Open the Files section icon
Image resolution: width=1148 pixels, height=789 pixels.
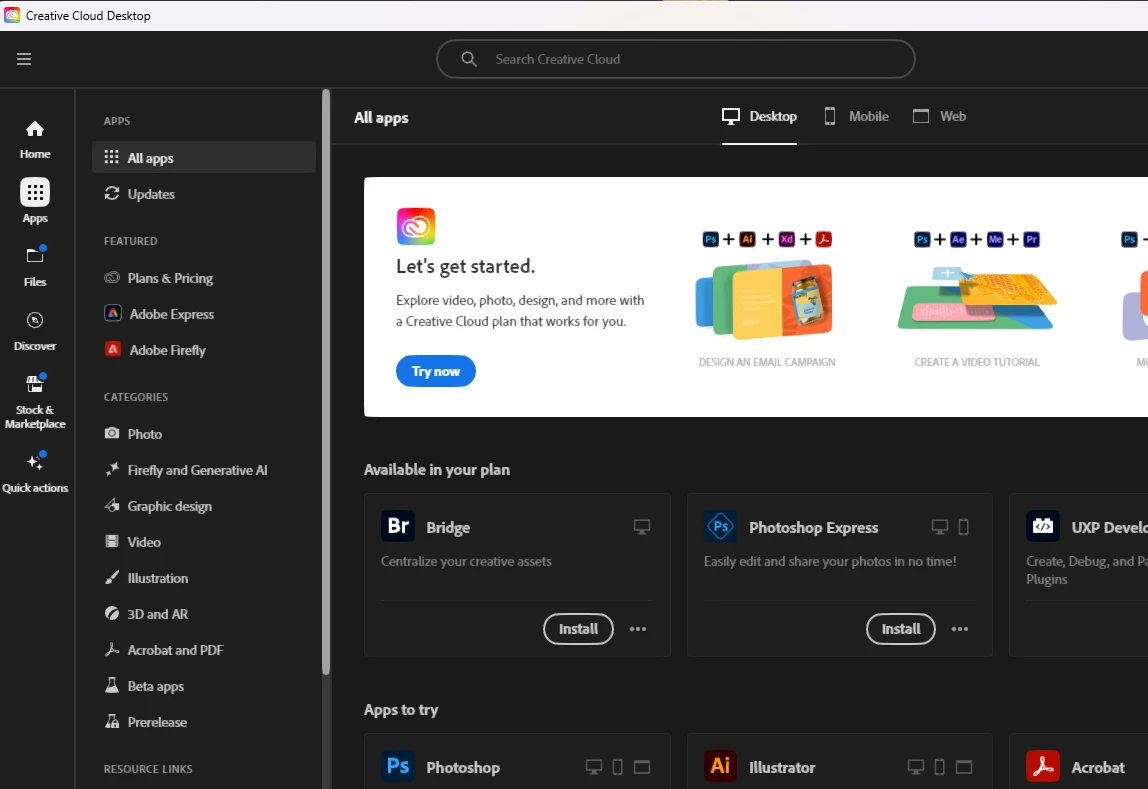34,255
